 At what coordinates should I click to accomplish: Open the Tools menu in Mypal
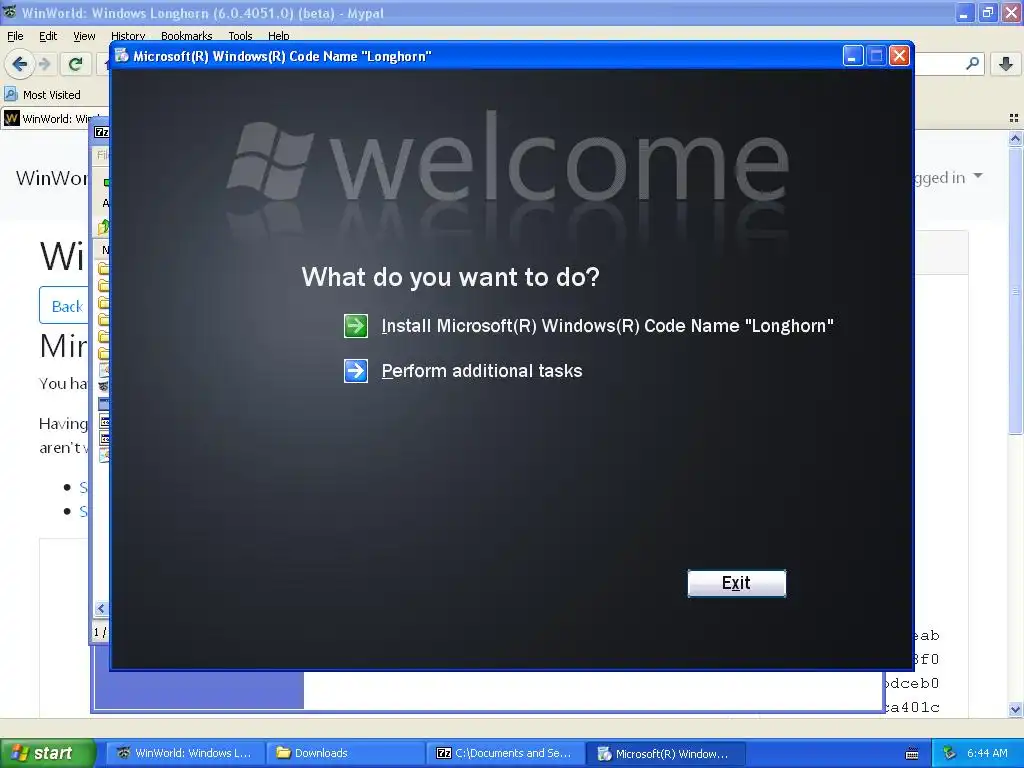(240, 36)
